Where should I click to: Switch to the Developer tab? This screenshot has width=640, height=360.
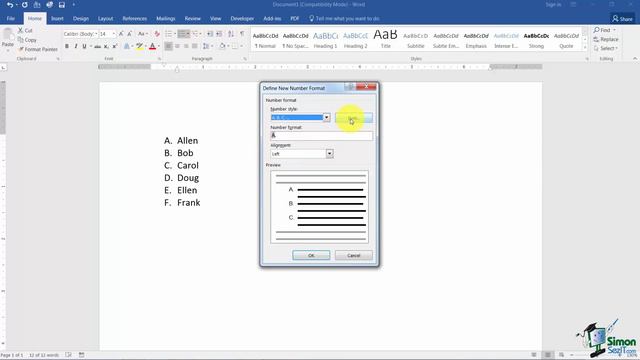click(x=242, y=18)
